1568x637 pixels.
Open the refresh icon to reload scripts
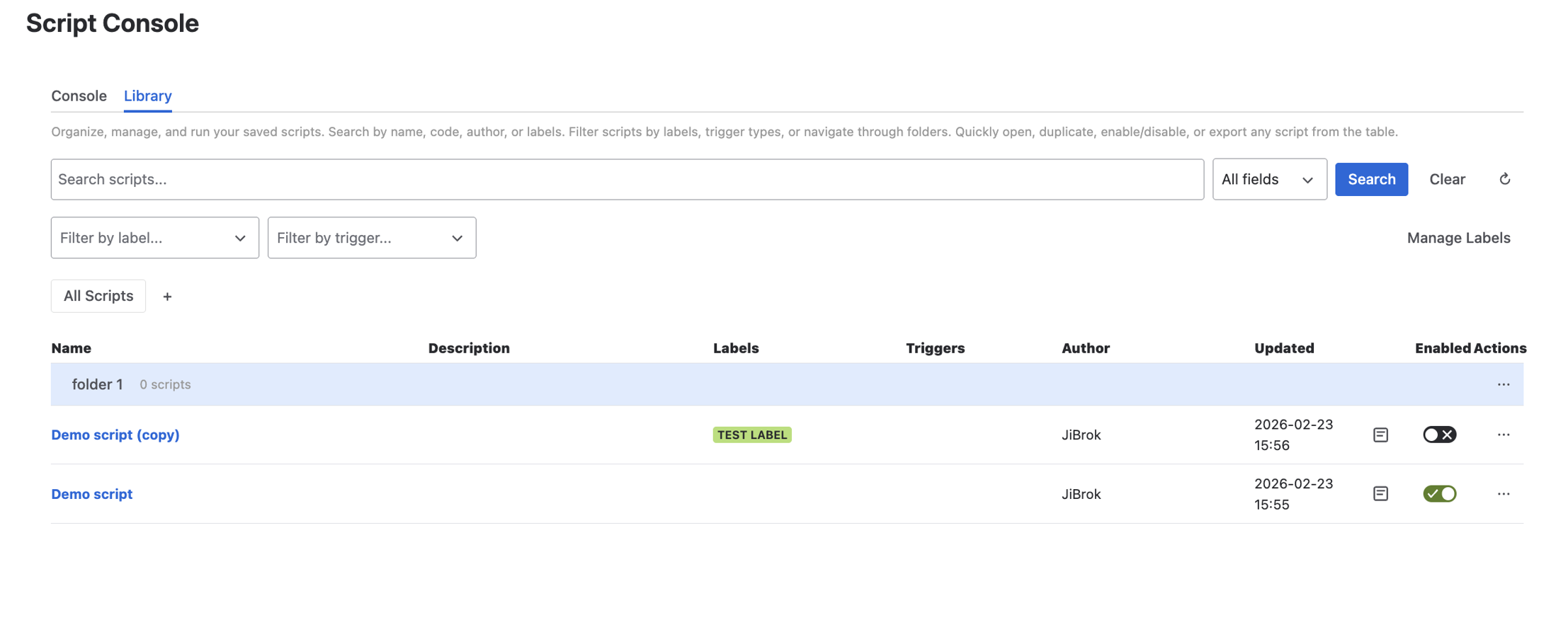click(1505, 178)
